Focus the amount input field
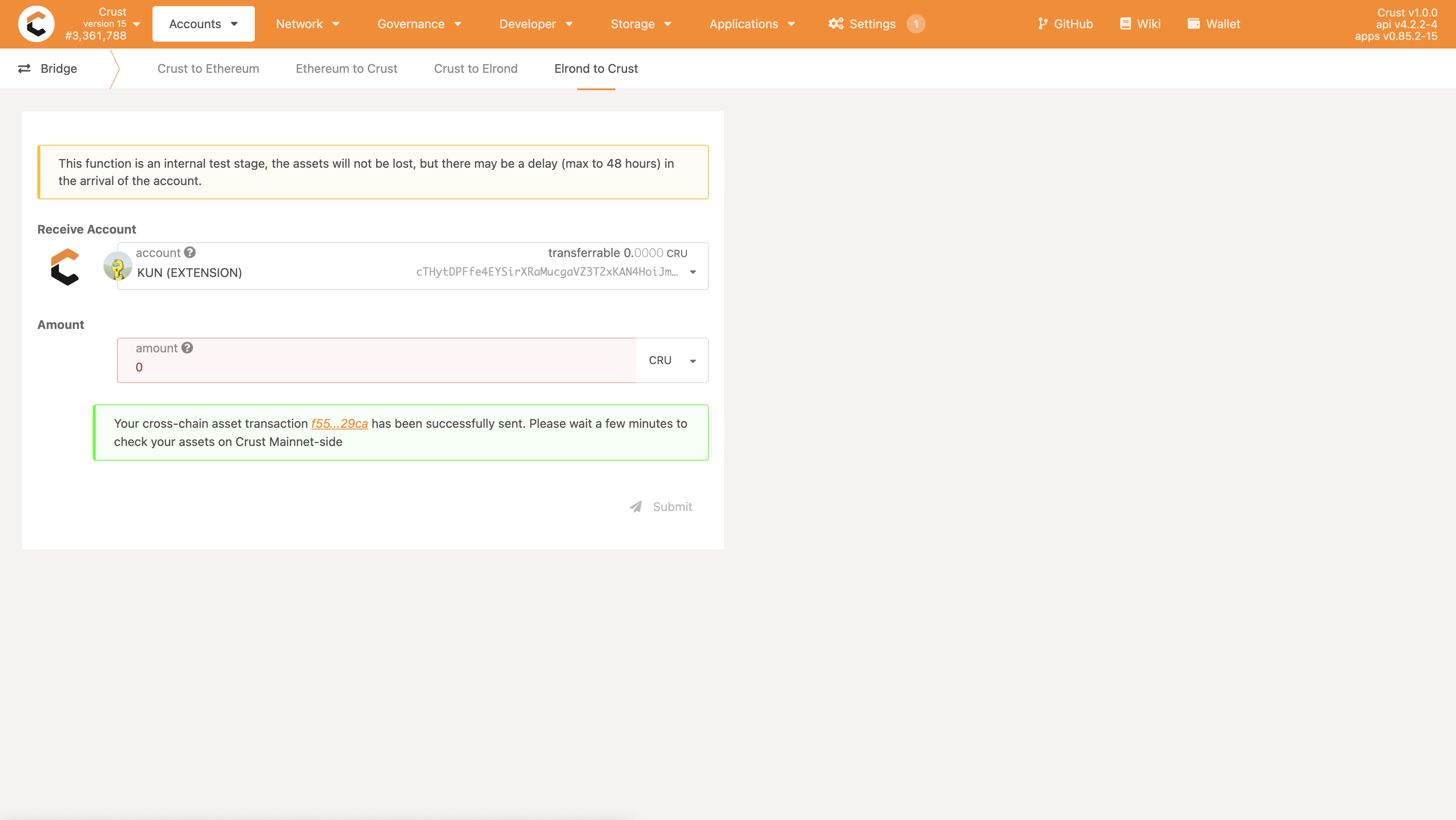 377,361
